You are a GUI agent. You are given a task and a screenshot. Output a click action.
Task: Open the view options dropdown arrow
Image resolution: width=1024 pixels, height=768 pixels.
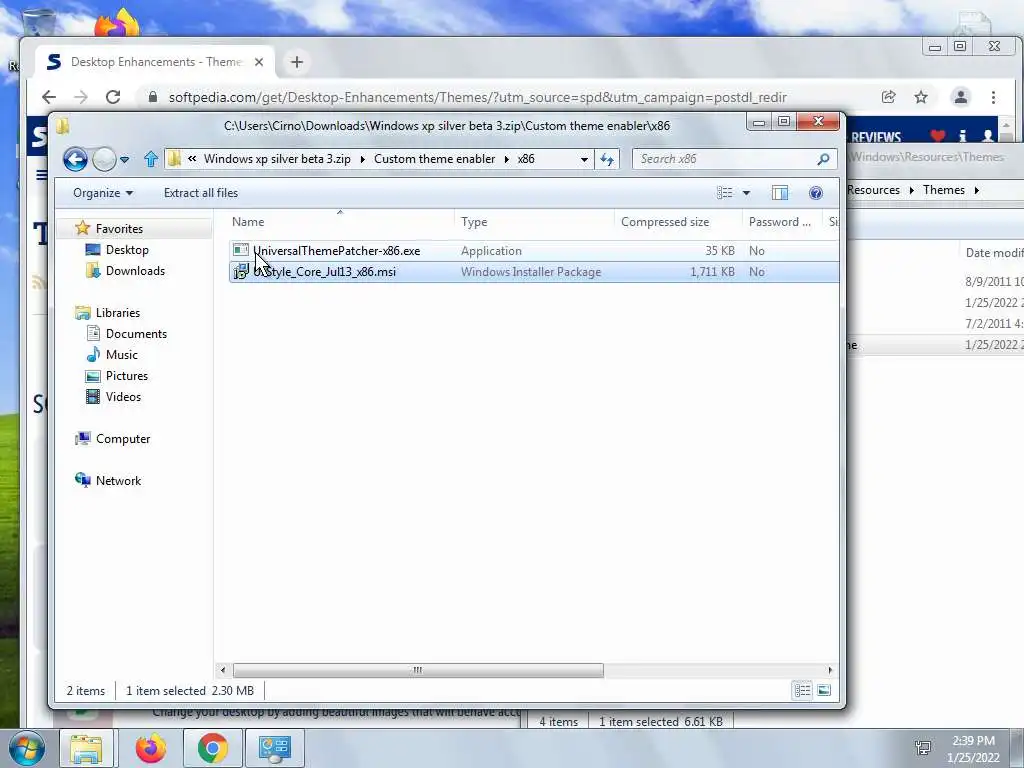[x=746, y=193]
